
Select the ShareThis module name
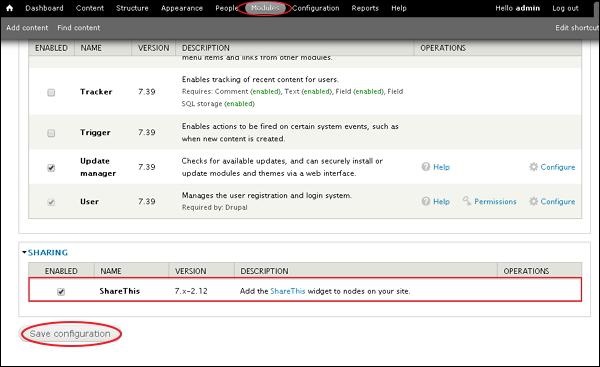pyautogui.click(x=120, y=291)
